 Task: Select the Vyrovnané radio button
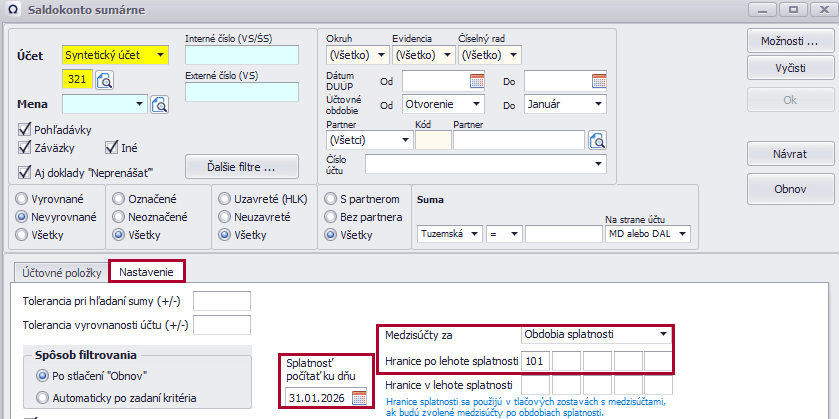[21, 198]
